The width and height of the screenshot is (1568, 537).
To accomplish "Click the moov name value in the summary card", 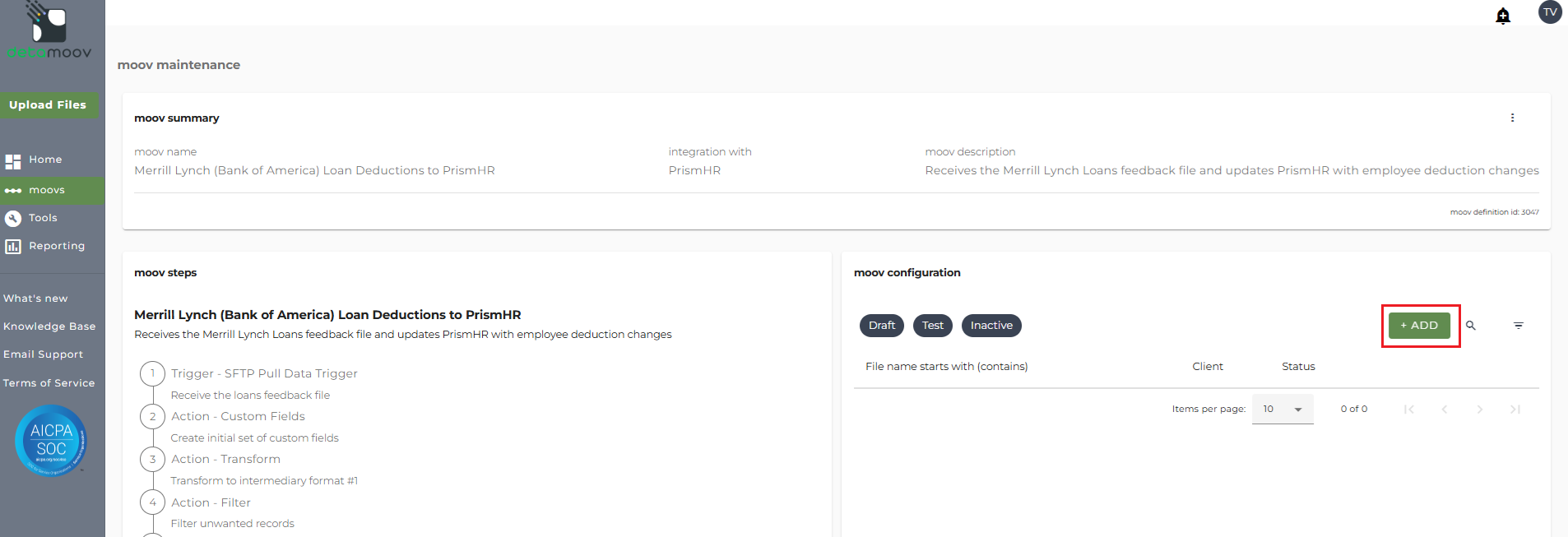I will coord(314,170).
